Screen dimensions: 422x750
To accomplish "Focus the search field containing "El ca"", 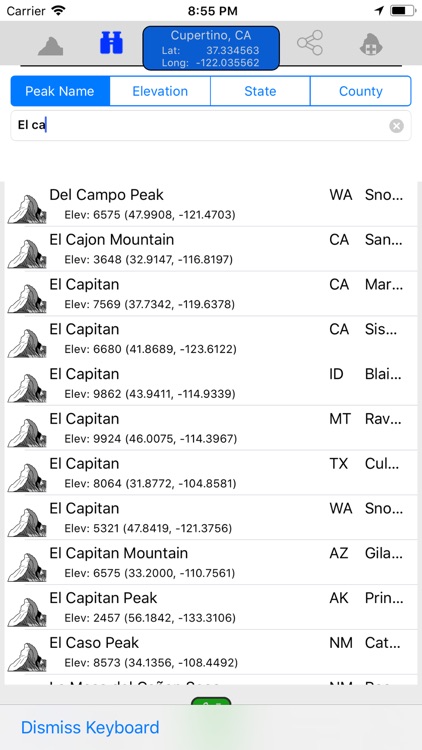I will pos(211,126).
